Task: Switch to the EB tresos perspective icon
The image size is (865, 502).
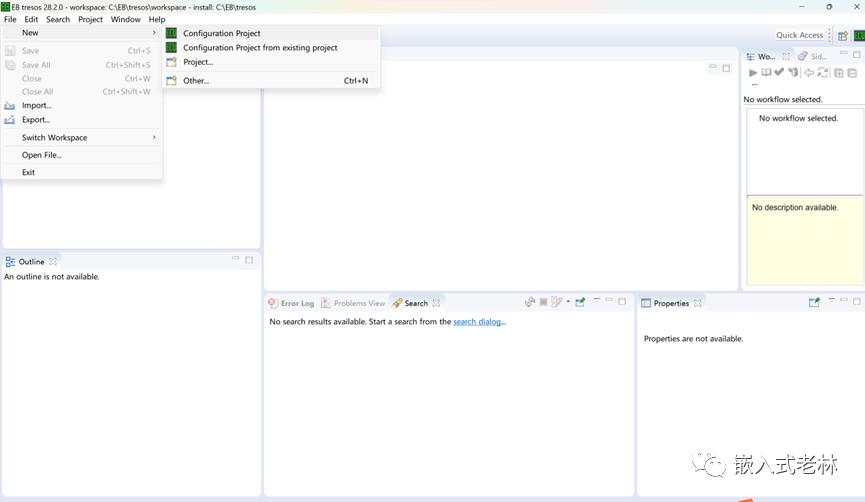Action: click(x=859, y=36)
